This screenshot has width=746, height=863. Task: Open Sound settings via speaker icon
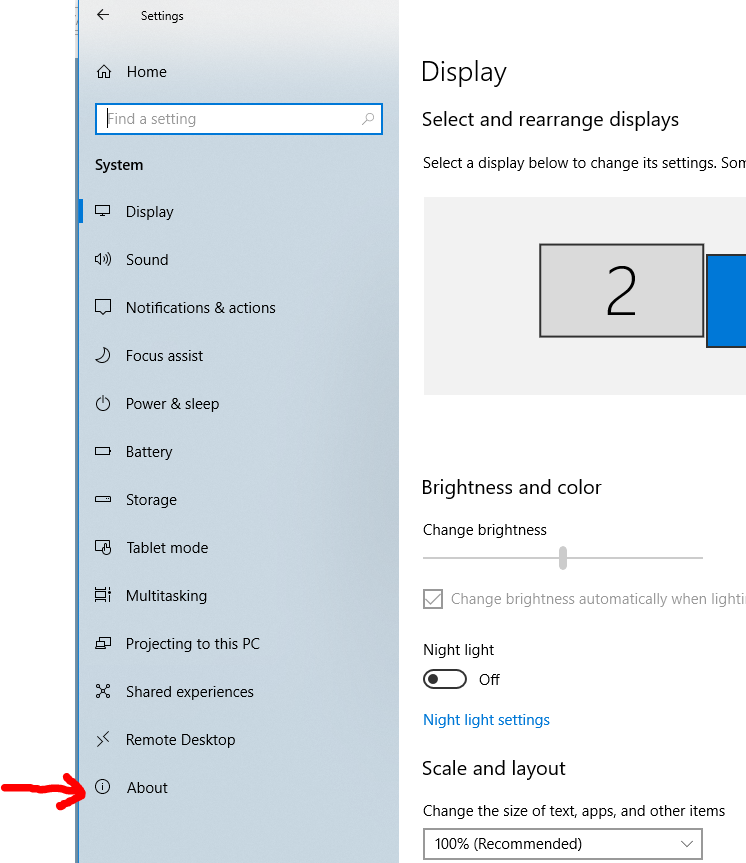coord(102,260)
